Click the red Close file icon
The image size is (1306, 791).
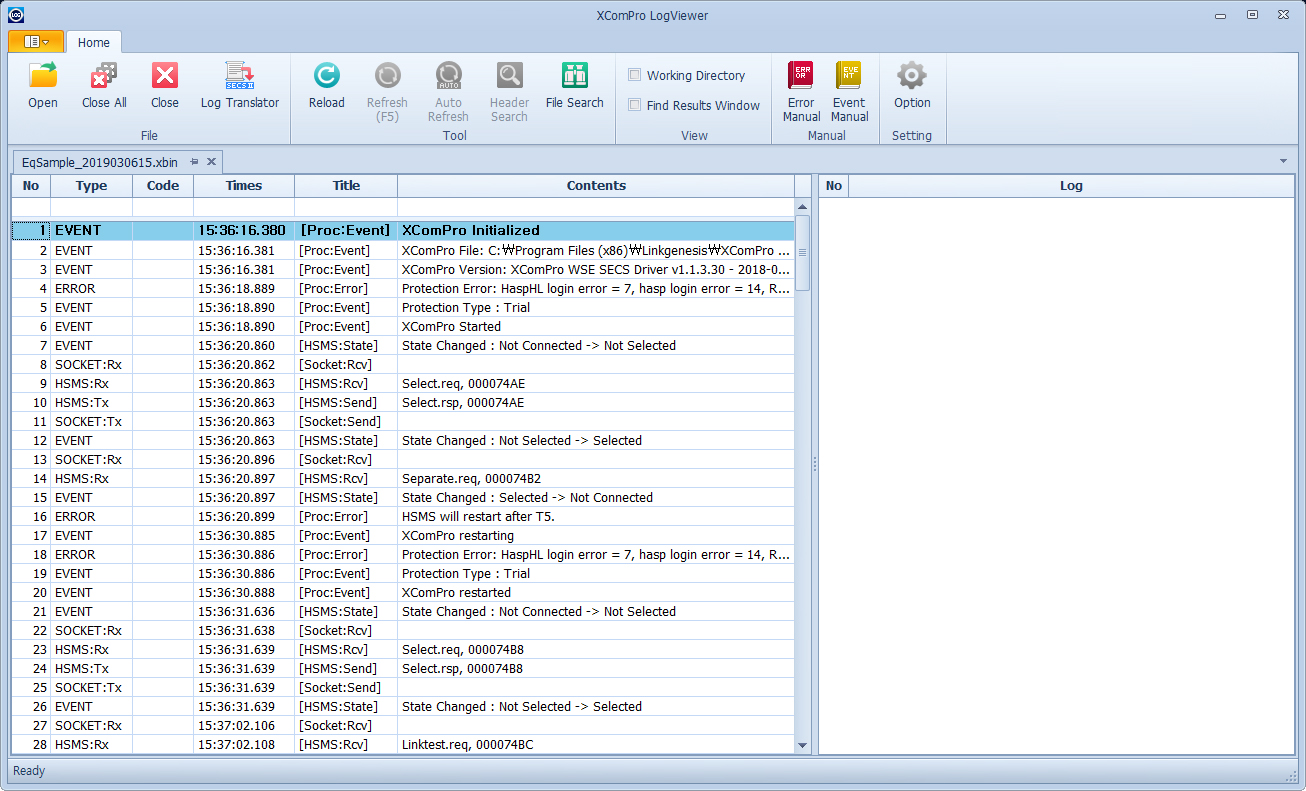point(165,76)
